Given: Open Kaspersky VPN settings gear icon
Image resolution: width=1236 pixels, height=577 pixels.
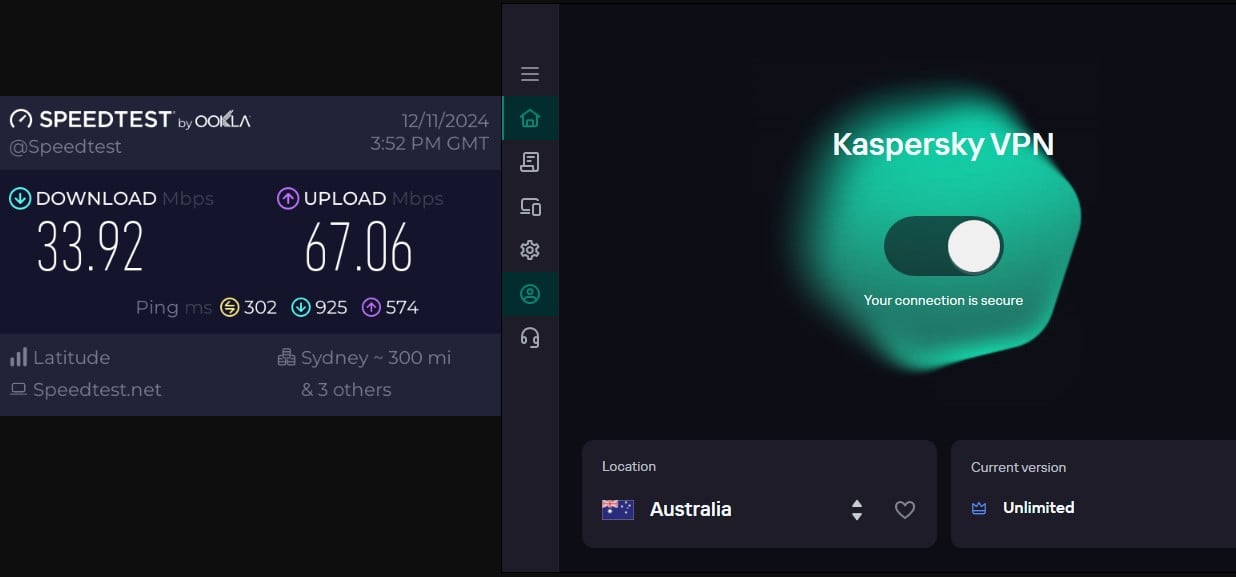Looking at the screenshot, I should (529, 249).
